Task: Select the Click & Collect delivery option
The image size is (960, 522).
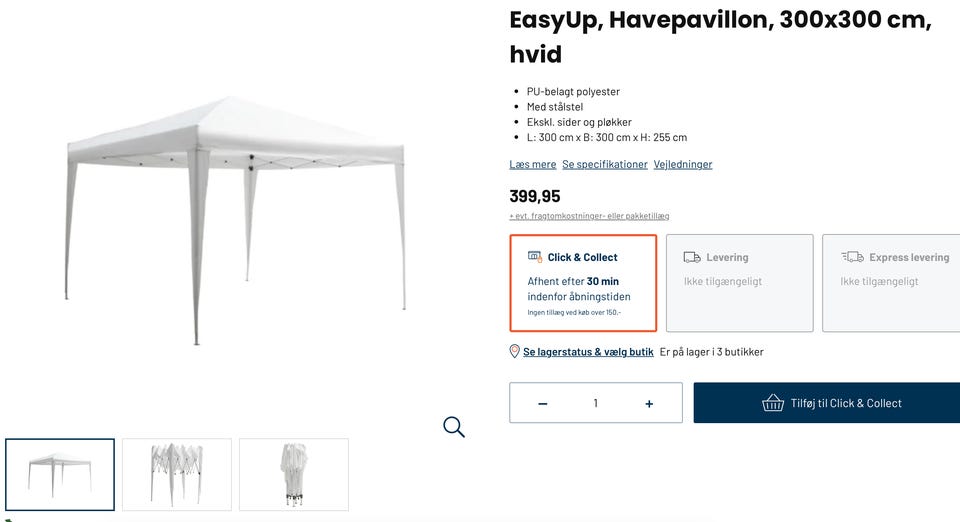Action: click(x=583, y=283)
